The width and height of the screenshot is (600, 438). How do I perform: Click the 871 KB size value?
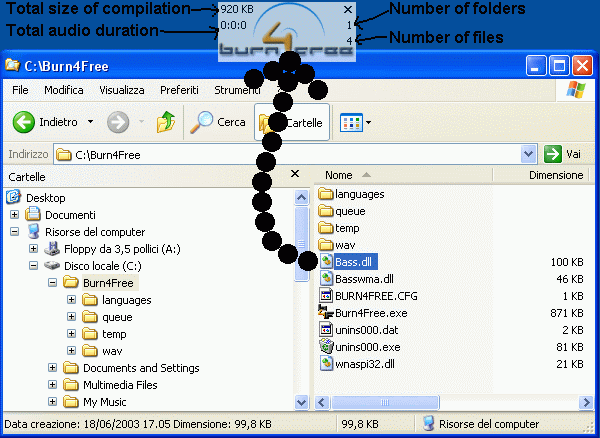click(567, 313)
